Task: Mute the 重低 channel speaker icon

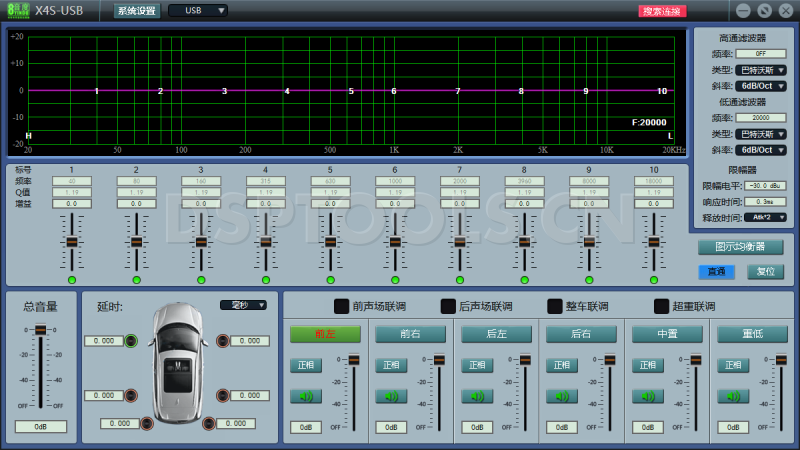Action: point(732,396)
